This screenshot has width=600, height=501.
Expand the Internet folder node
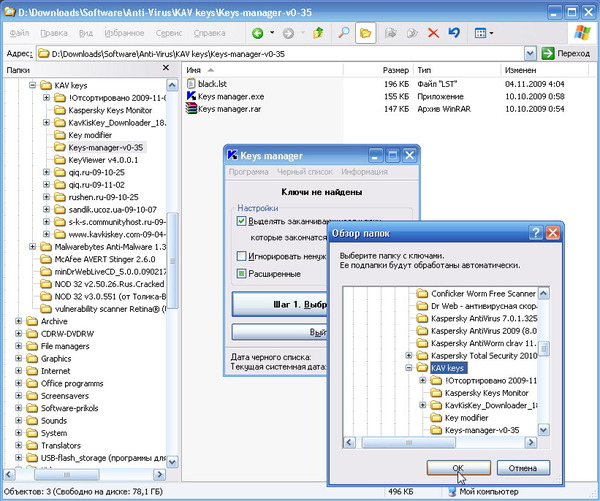click(x=18, y=370)
